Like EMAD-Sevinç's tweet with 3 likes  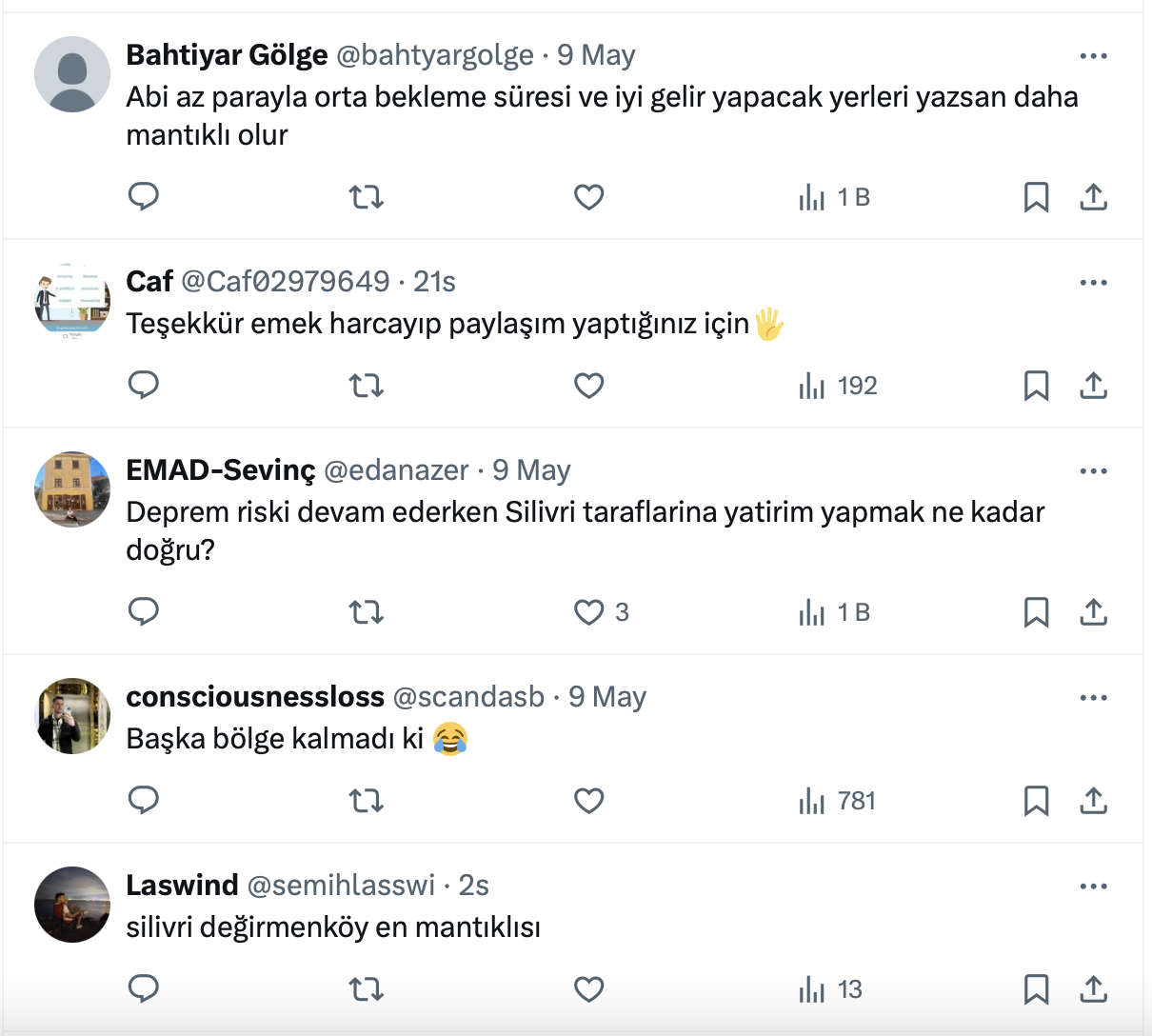point(589,612)
